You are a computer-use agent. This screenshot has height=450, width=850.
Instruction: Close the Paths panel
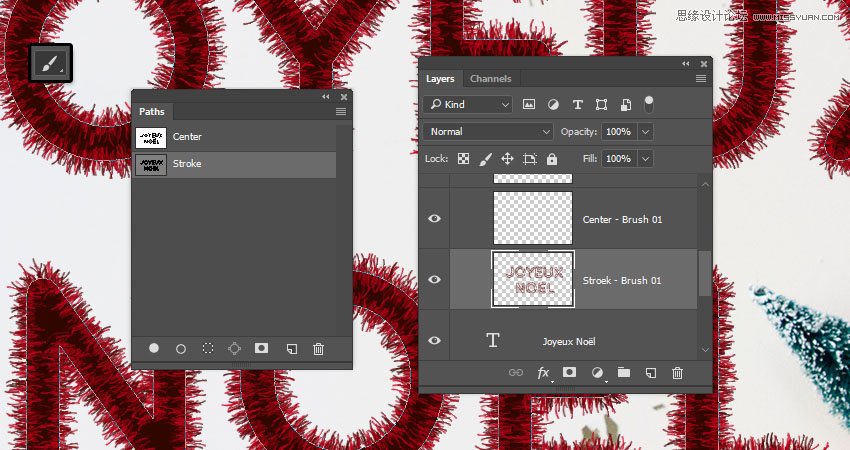[x=344, y=97]
